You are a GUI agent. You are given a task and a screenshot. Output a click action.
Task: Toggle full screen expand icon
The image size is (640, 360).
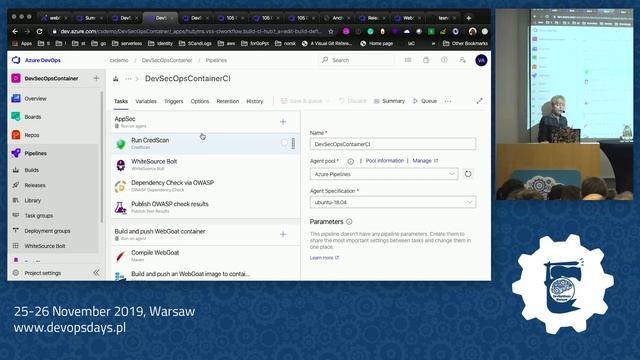480,101
